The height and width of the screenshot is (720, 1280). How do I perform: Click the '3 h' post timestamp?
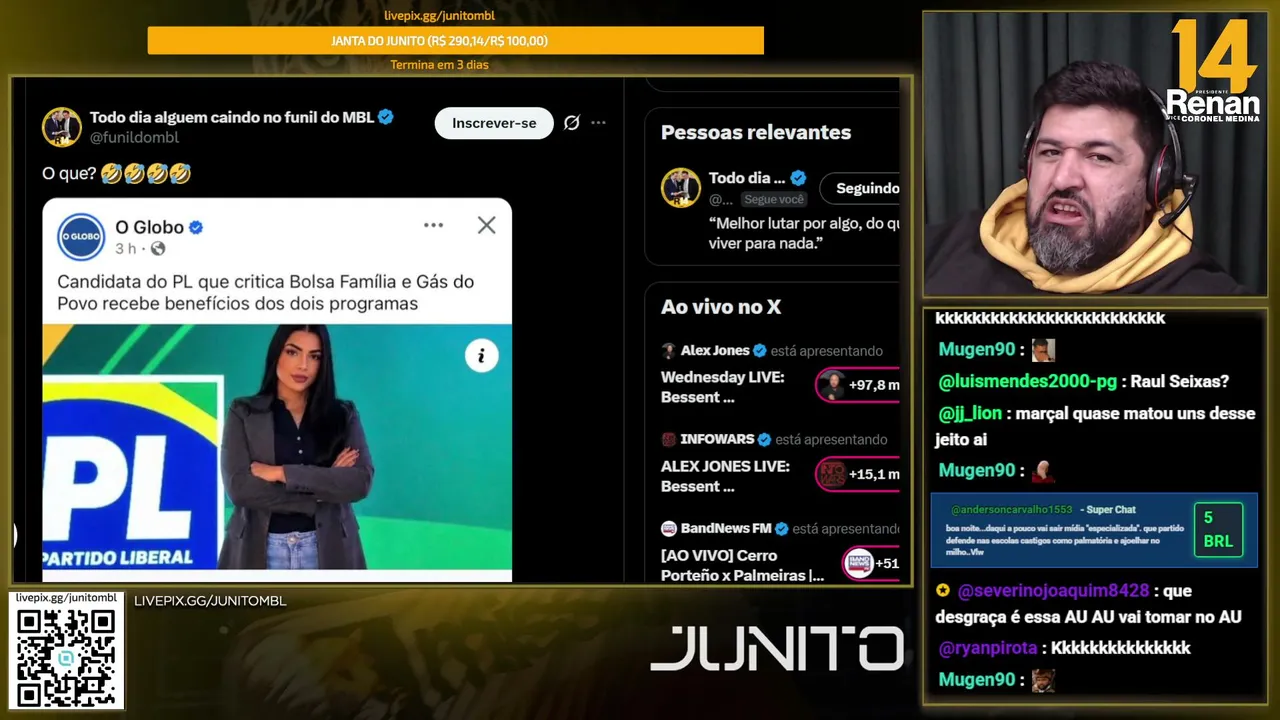point(125,248)
